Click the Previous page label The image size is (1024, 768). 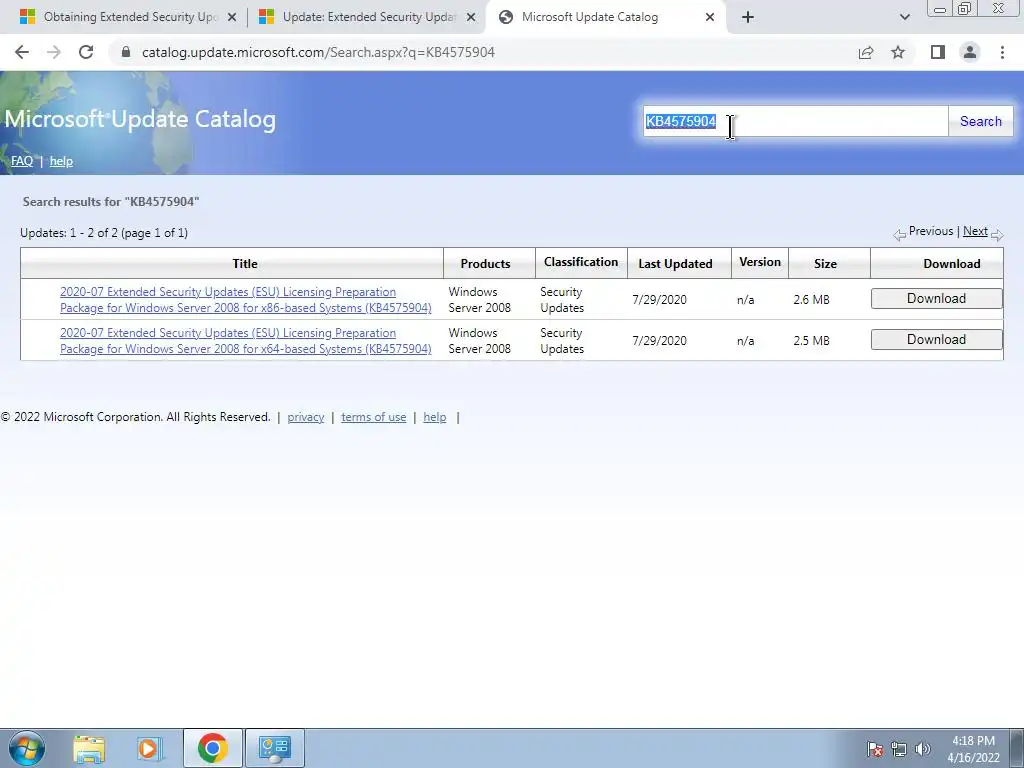click(931, 231)
